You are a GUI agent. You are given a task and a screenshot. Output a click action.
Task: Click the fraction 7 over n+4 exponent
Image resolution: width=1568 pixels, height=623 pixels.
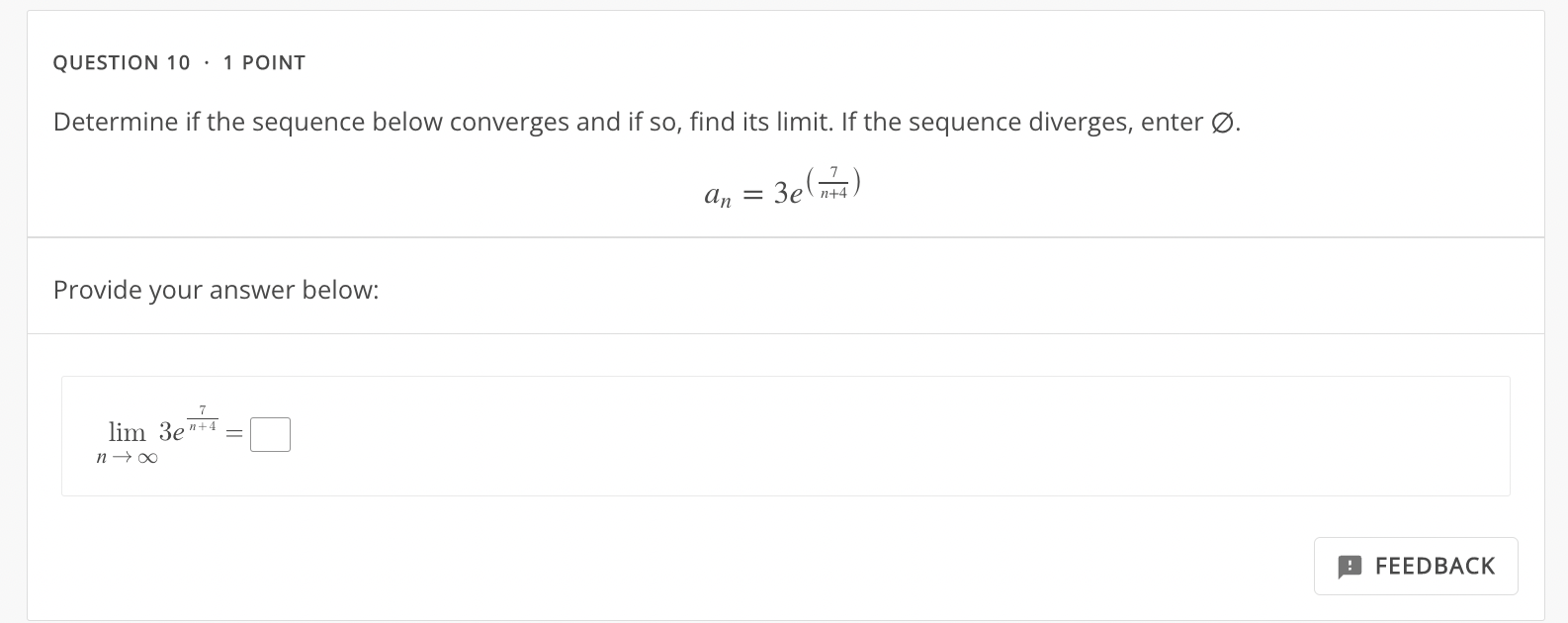tap(202, 417)
